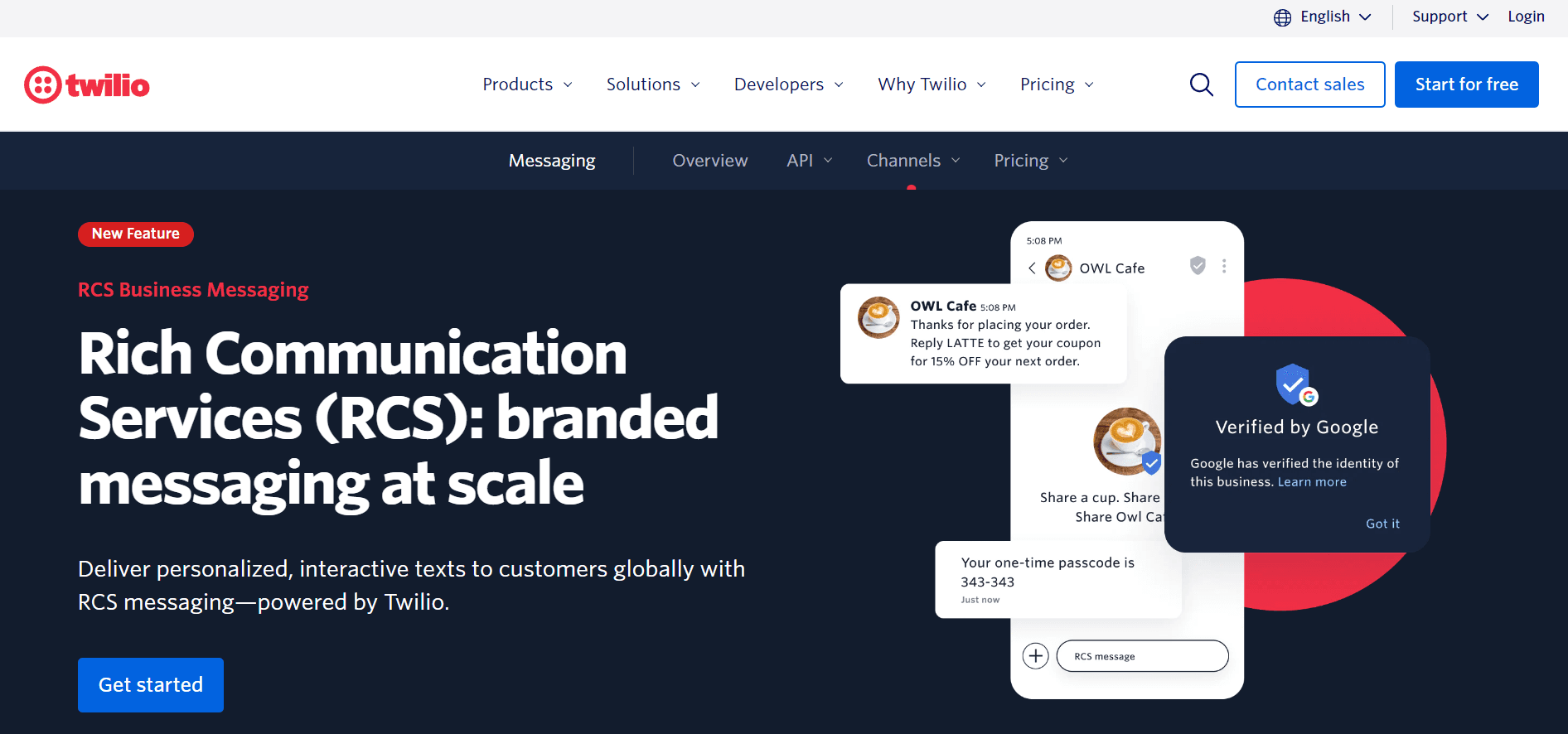Open the API menu in Messaging bar
The image size is (1568, 734).
(809, 161)
